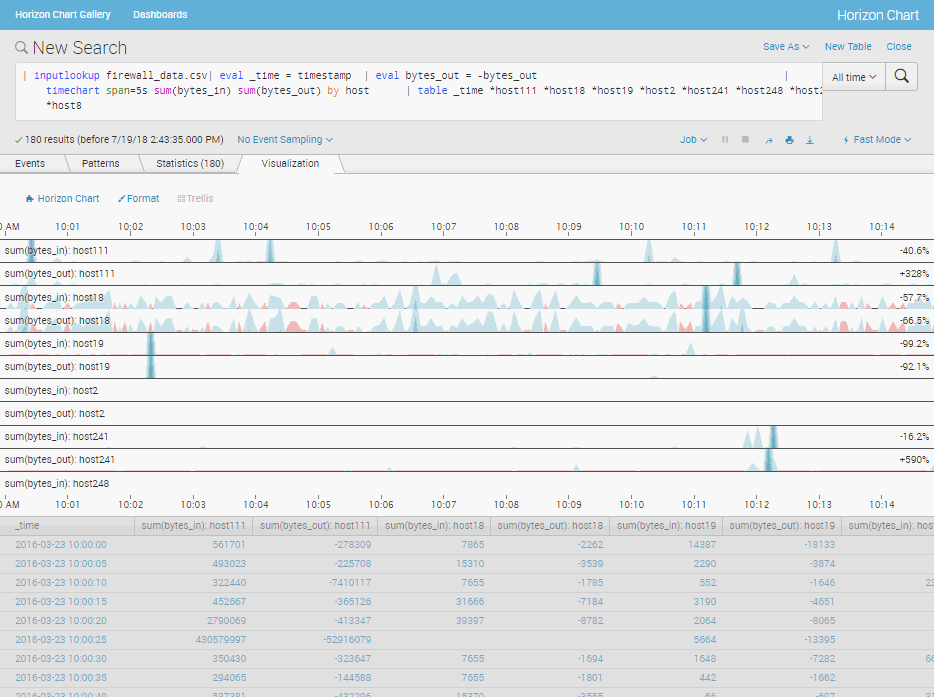The image size is (934, 697).
Task: Click the time cell 2016-03-23 10:00:15
Action: pos(61,602)
